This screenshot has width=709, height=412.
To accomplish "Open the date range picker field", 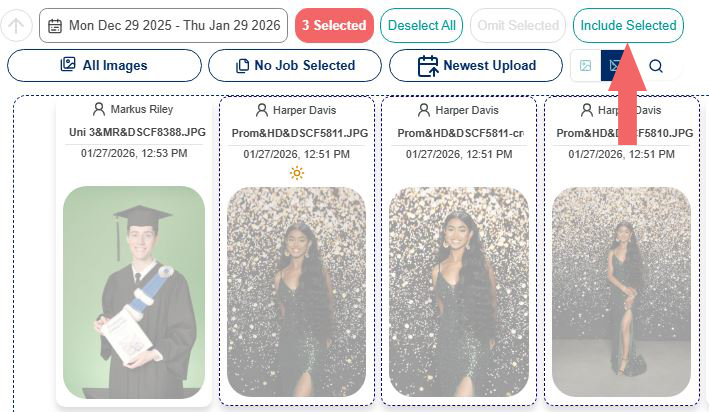I will (163, 25).
